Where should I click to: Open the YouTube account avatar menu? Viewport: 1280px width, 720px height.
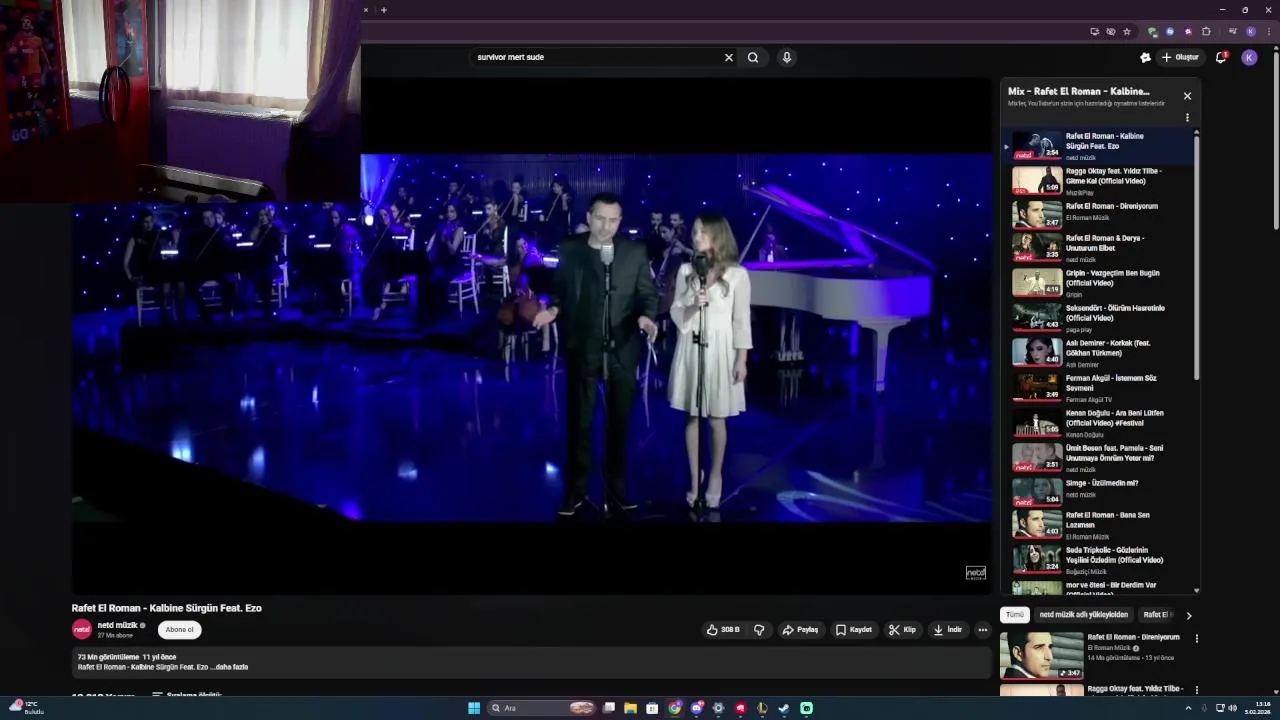1249,57
